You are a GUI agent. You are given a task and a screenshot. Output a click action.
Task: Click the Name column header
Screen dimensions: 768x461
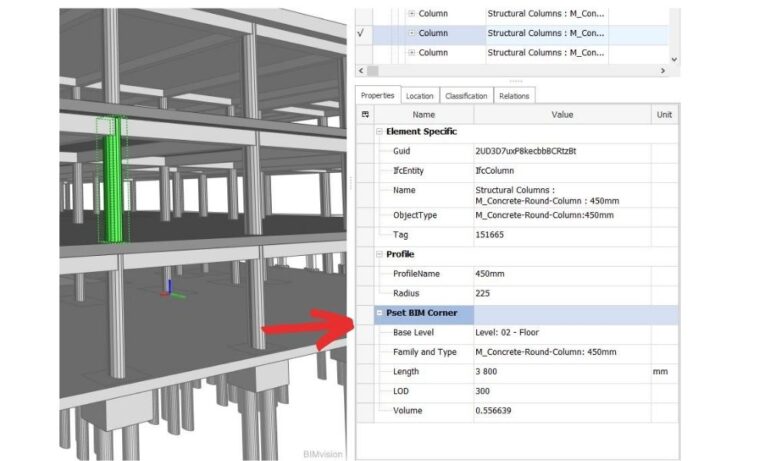coord(424,114)
